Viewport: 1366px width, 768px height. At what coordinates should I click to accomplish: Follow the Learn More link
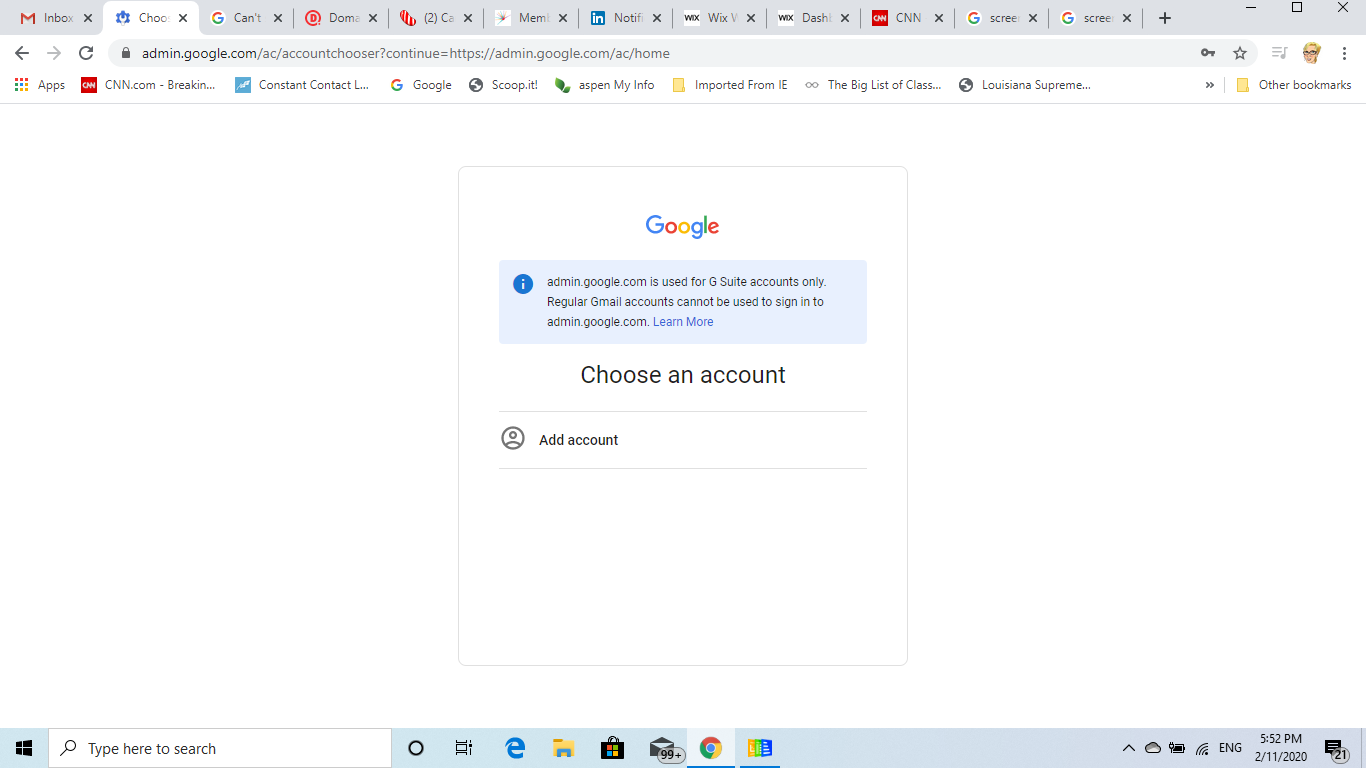[x=683, y=322]
